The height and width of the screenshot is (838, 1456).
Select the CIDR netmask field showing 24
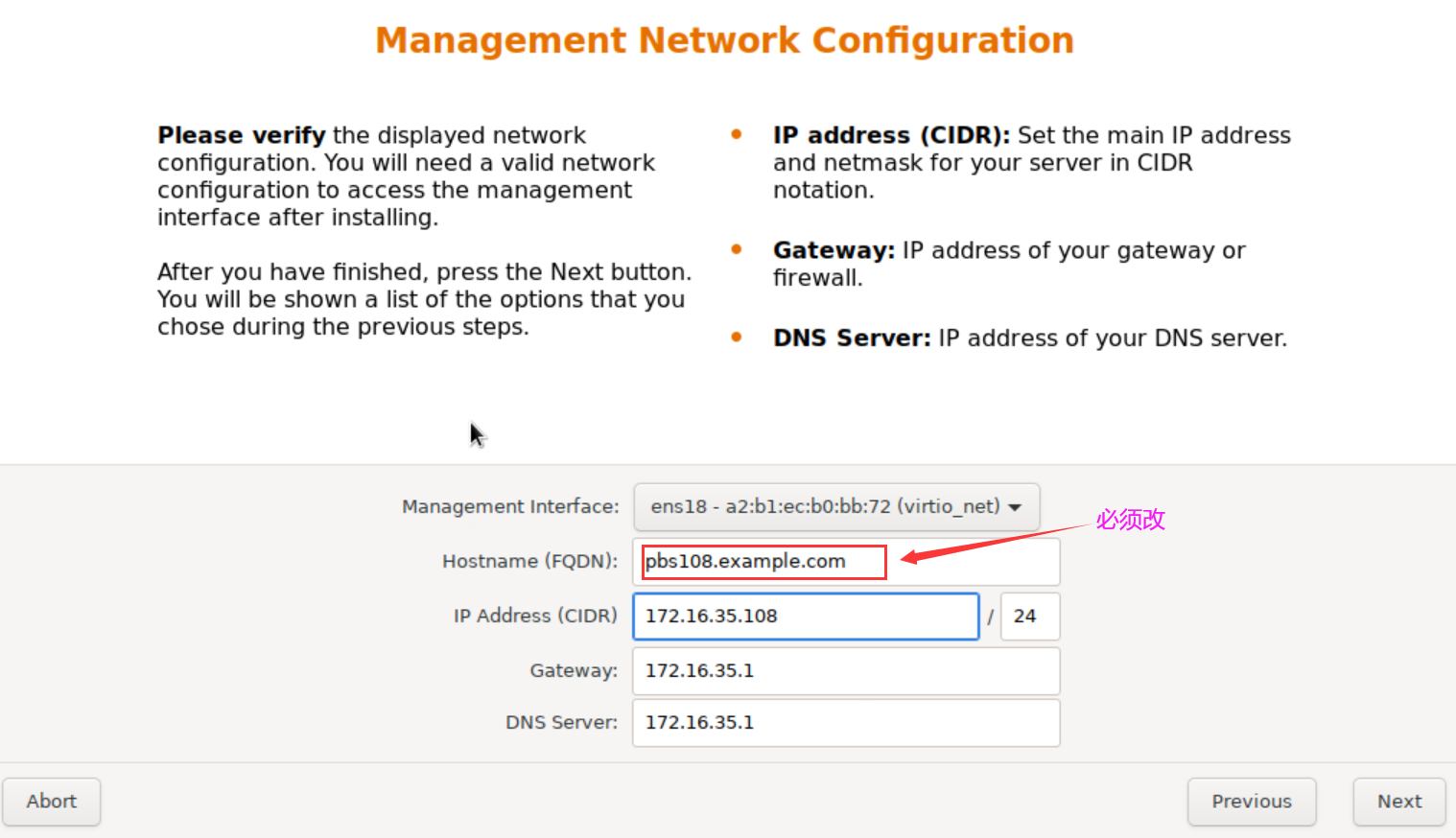(1030, 616)
